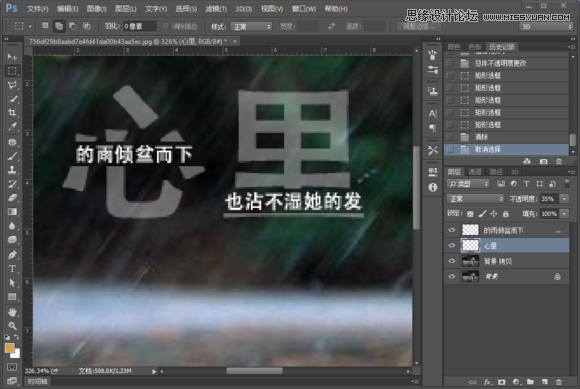Toggle Quick Mask mode icon
Screen dimensions: 580x389
coord(12,367)
